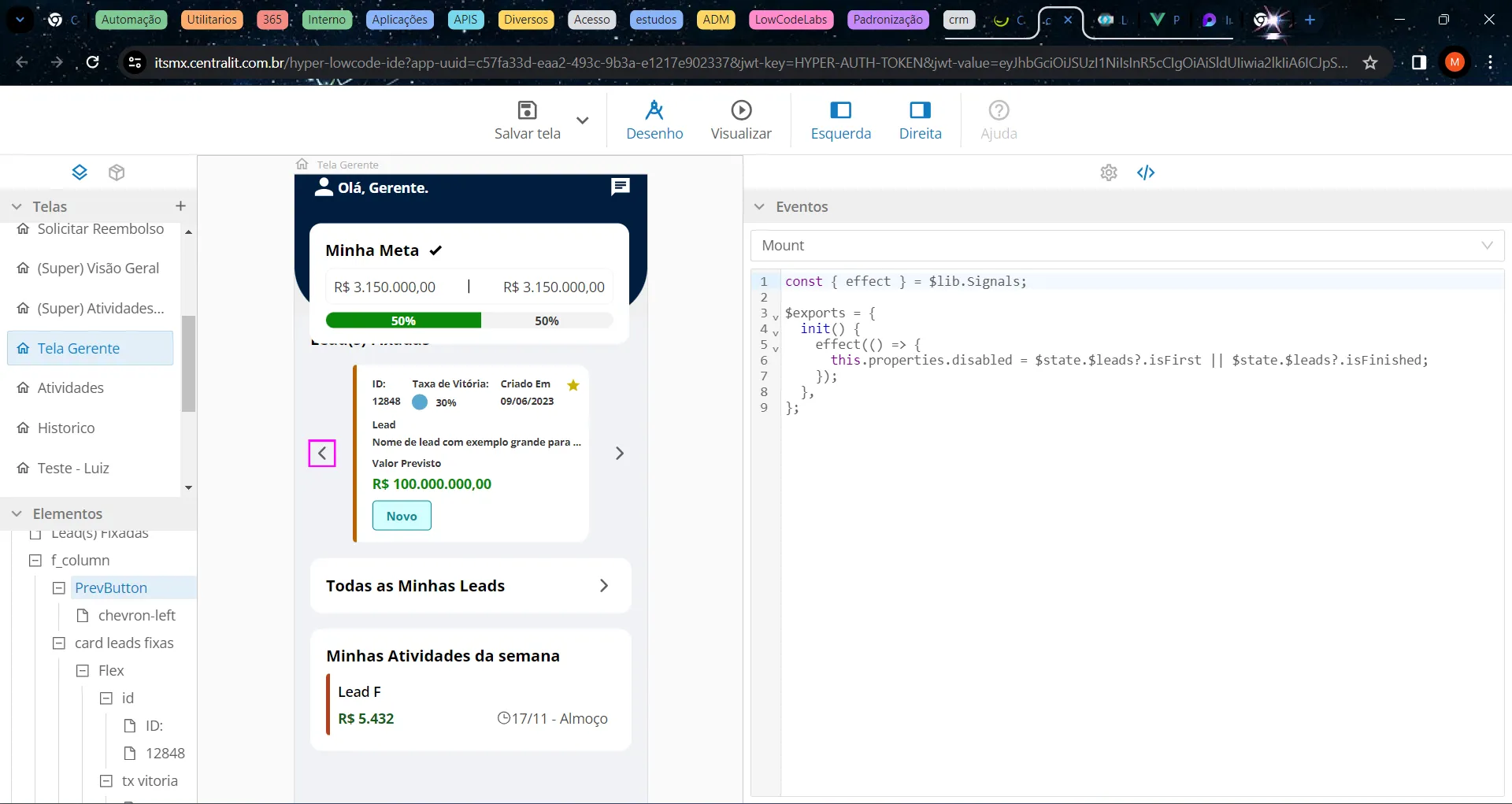Open Todas as Minhas Leads chevron
This screenshot has height=804, width=1512.
pyautogui.click(x=604, y=586)
